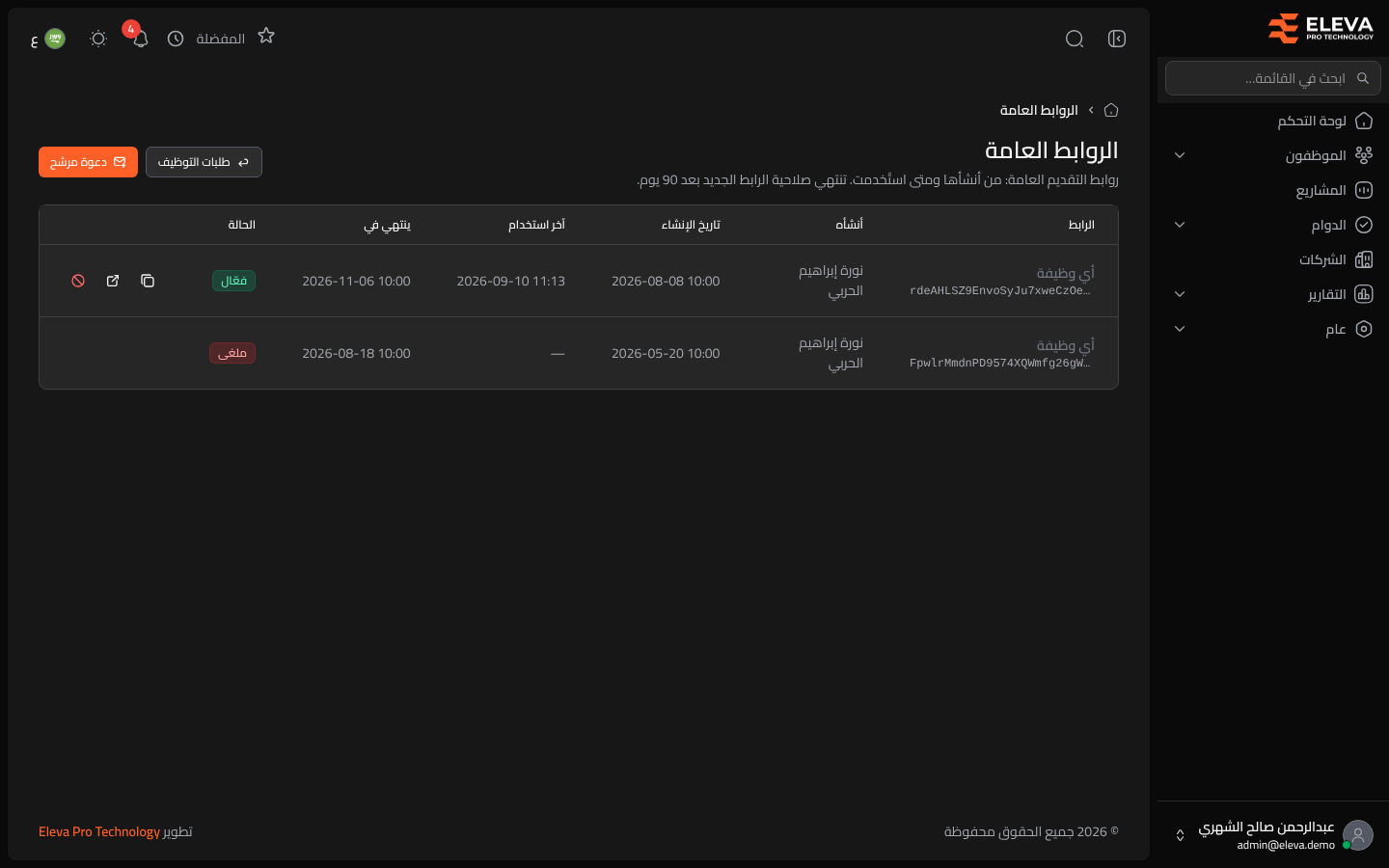Click the creation date 2026-08-08 10:00
The width and height of the screenshot is (1389, 868).
[x=666, y=281]
